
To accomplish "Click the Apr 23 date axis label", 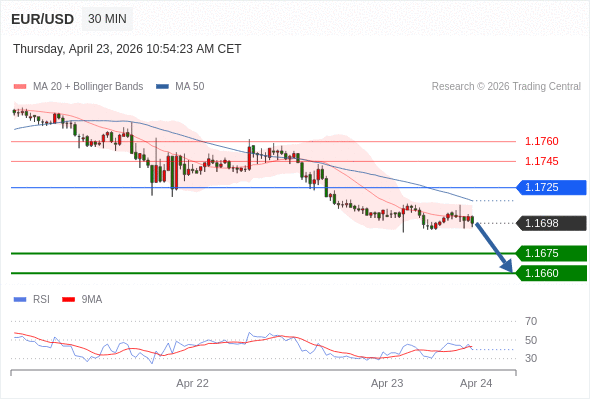I will pyautogui.click(x=387, y=383).
